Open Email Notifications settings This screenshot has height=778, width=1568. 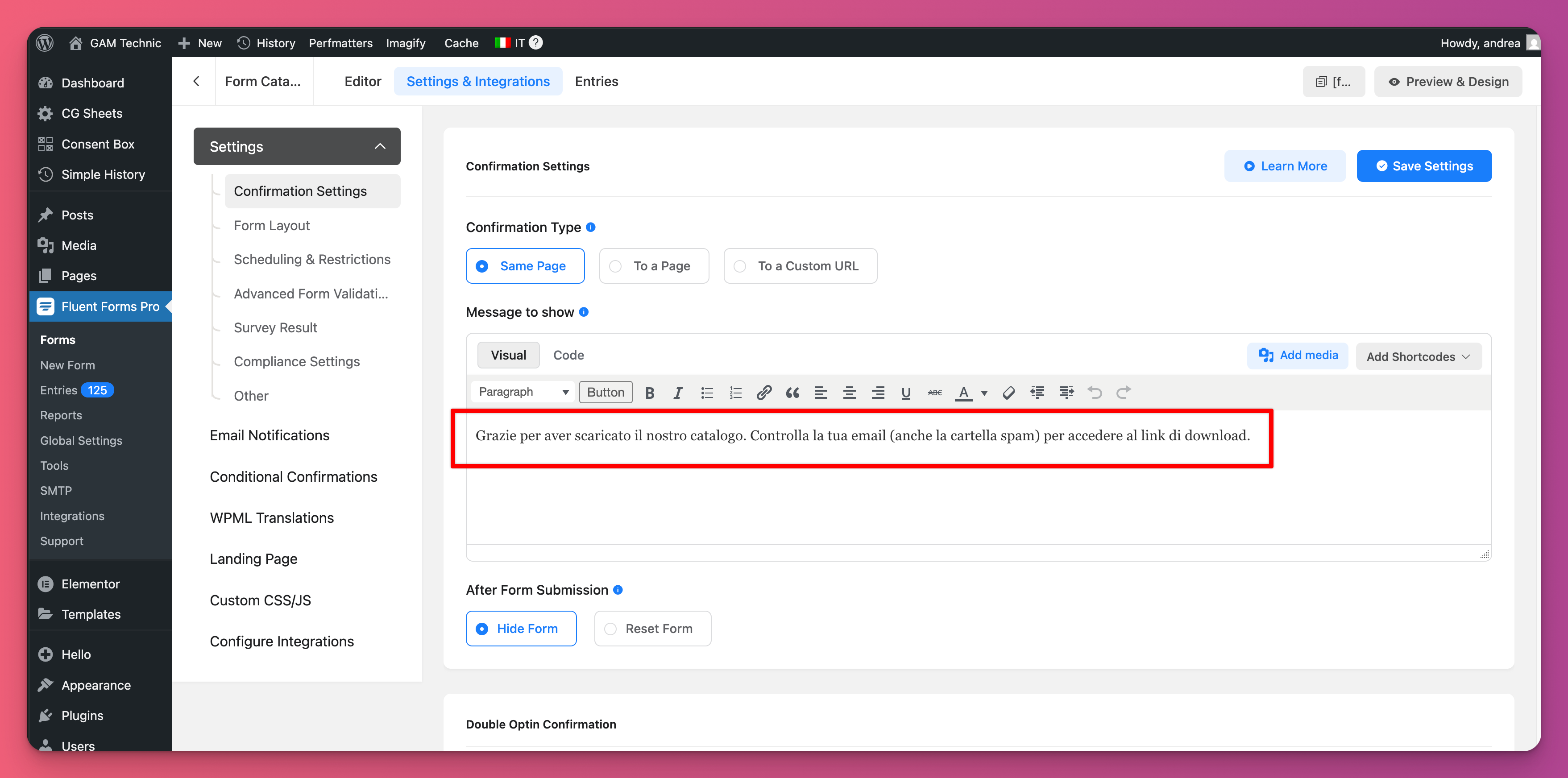click(x=269, y=435)
